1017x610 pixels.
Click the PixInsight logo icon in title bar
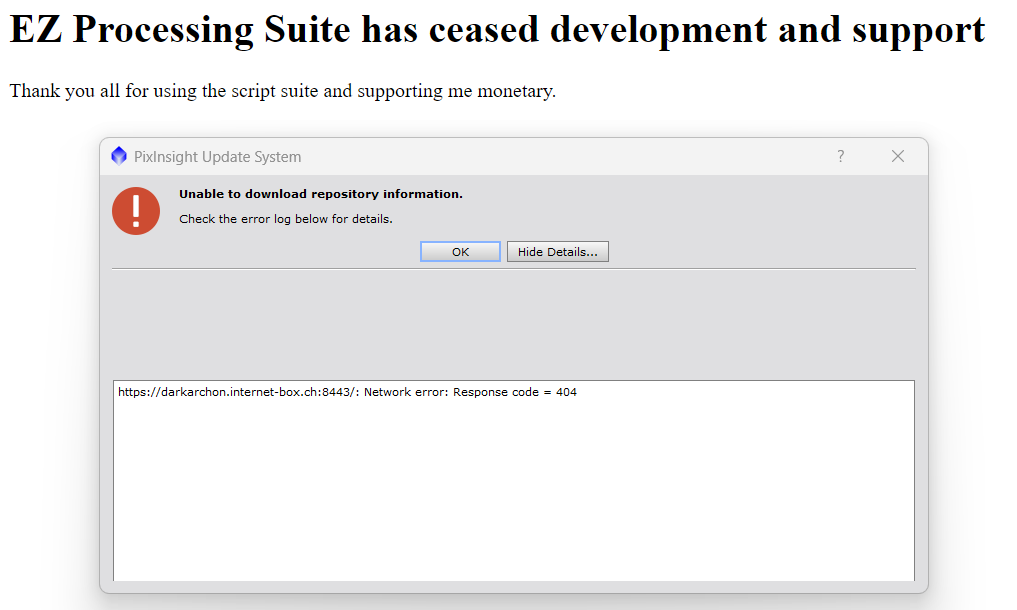(119, 156)
